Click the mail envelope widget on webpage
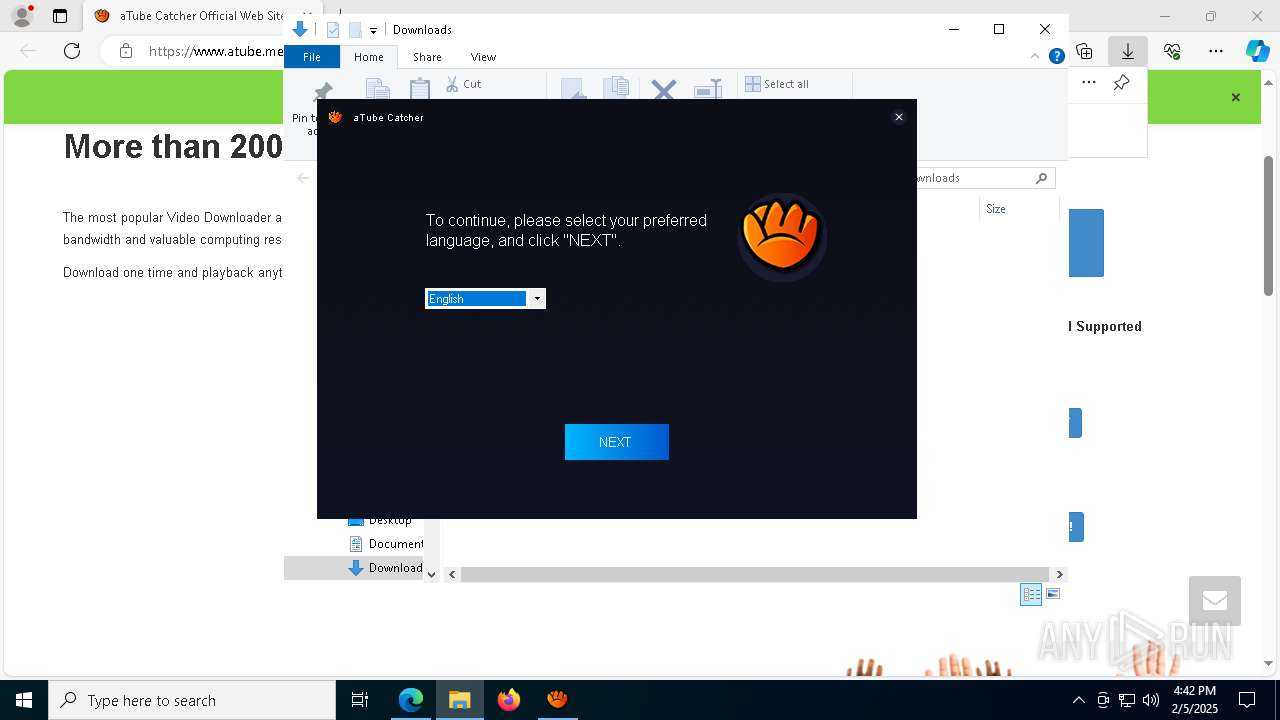The image size is (1280, 720). pos(1215,601)
